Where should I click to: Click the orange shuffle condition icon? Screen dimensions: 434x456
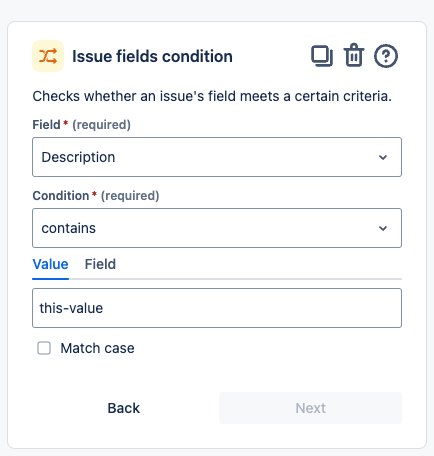48,56
